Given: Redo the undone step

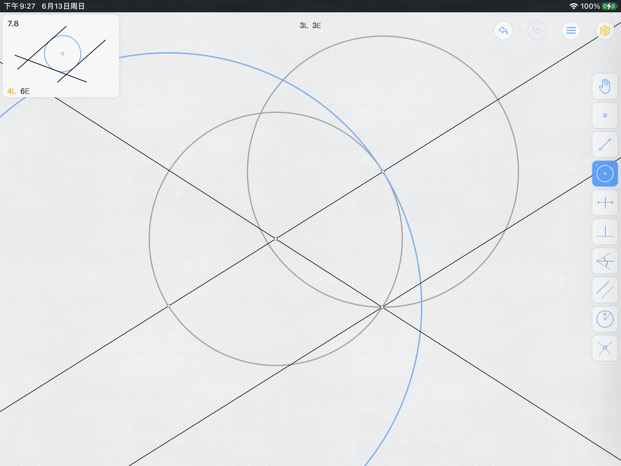Looking at the screenshot, I should point(537,30).
